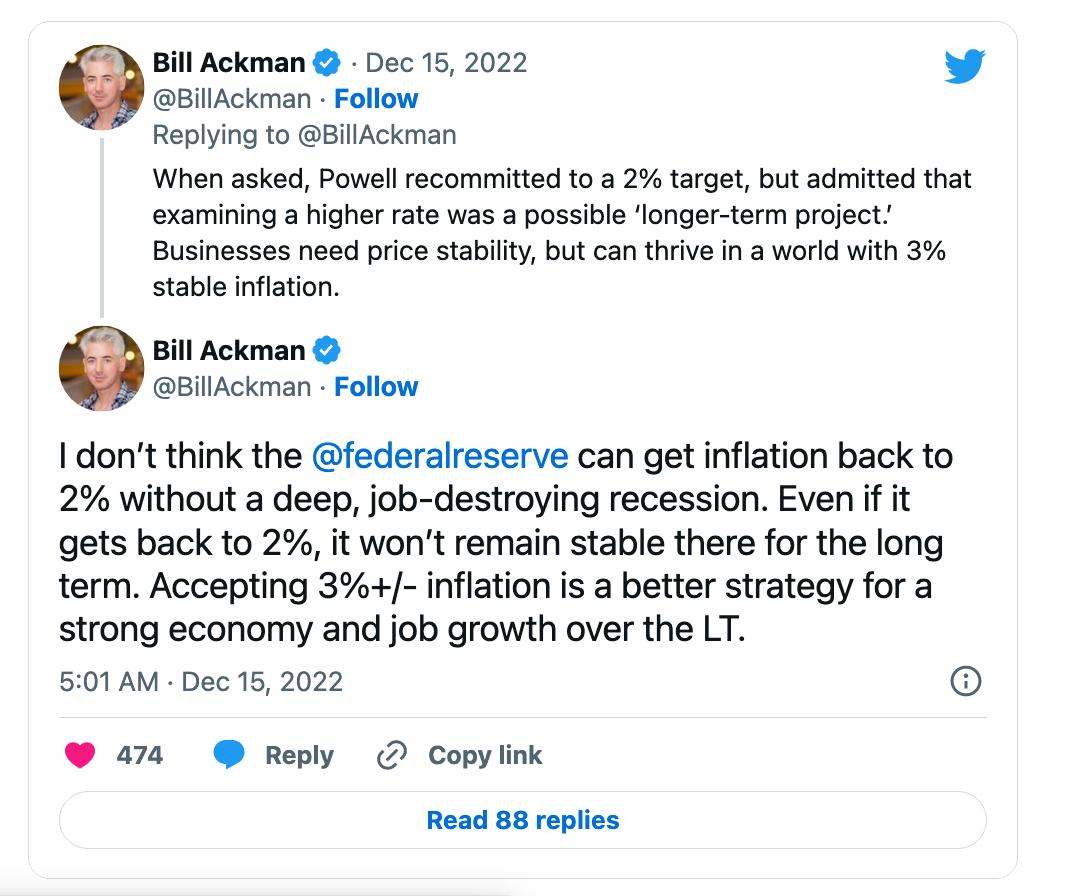The image size is (1080, 896).
Task: Click the Reply label
Action: point(299,755)
